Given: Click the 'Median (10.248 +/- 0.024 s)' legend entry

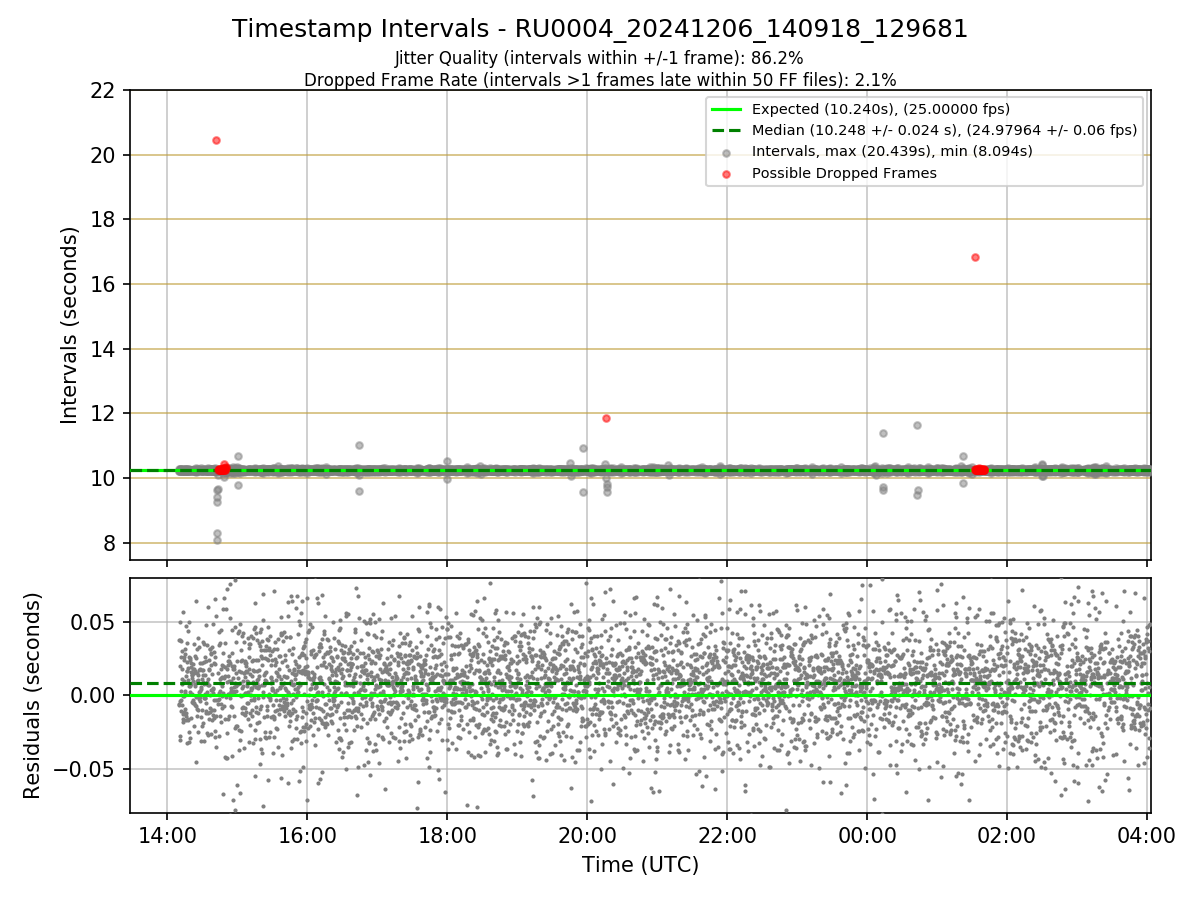Looking at the screenshot, I should click(945, 130).
